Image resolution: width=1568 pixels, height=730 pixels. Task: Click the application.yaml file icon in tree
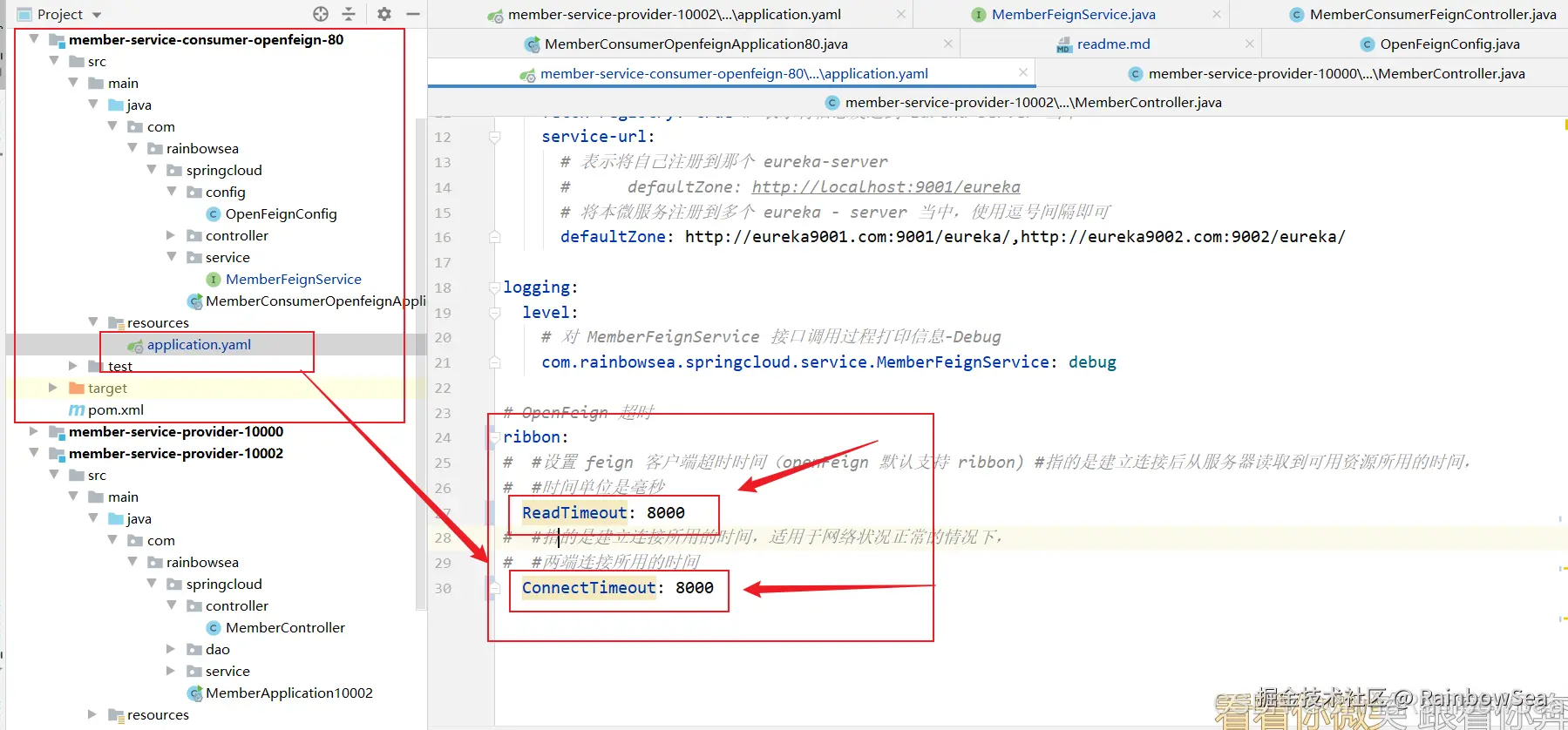135,345
